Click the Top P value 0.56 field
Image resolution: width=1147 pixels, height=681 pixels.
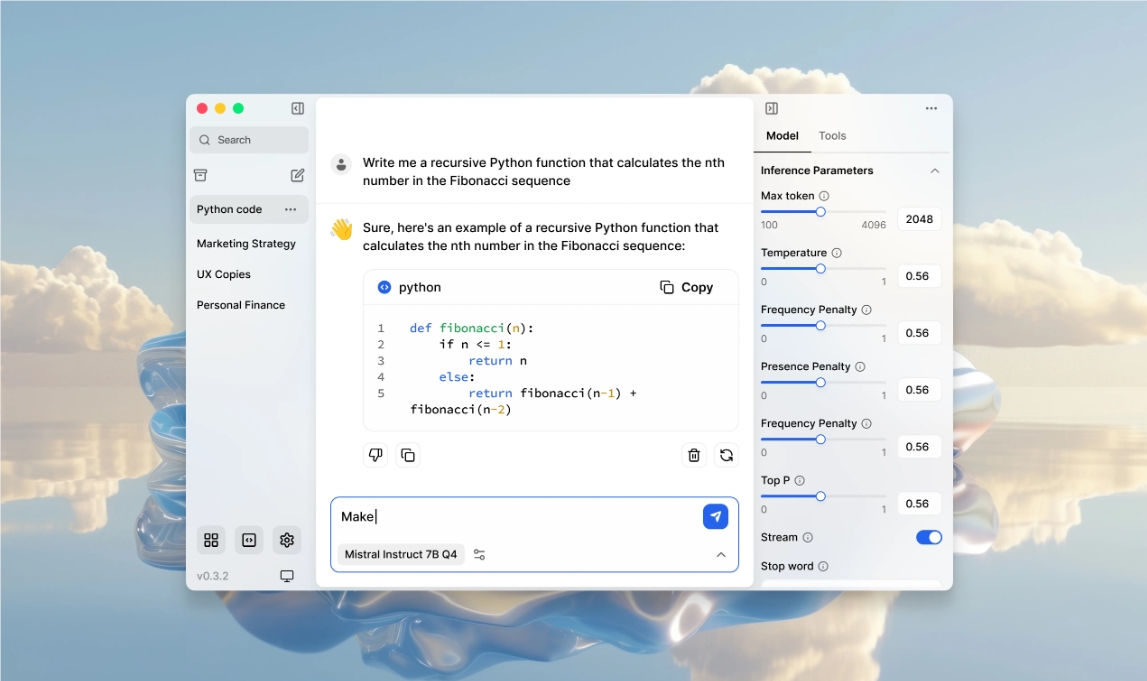click(x=919, y=504)
